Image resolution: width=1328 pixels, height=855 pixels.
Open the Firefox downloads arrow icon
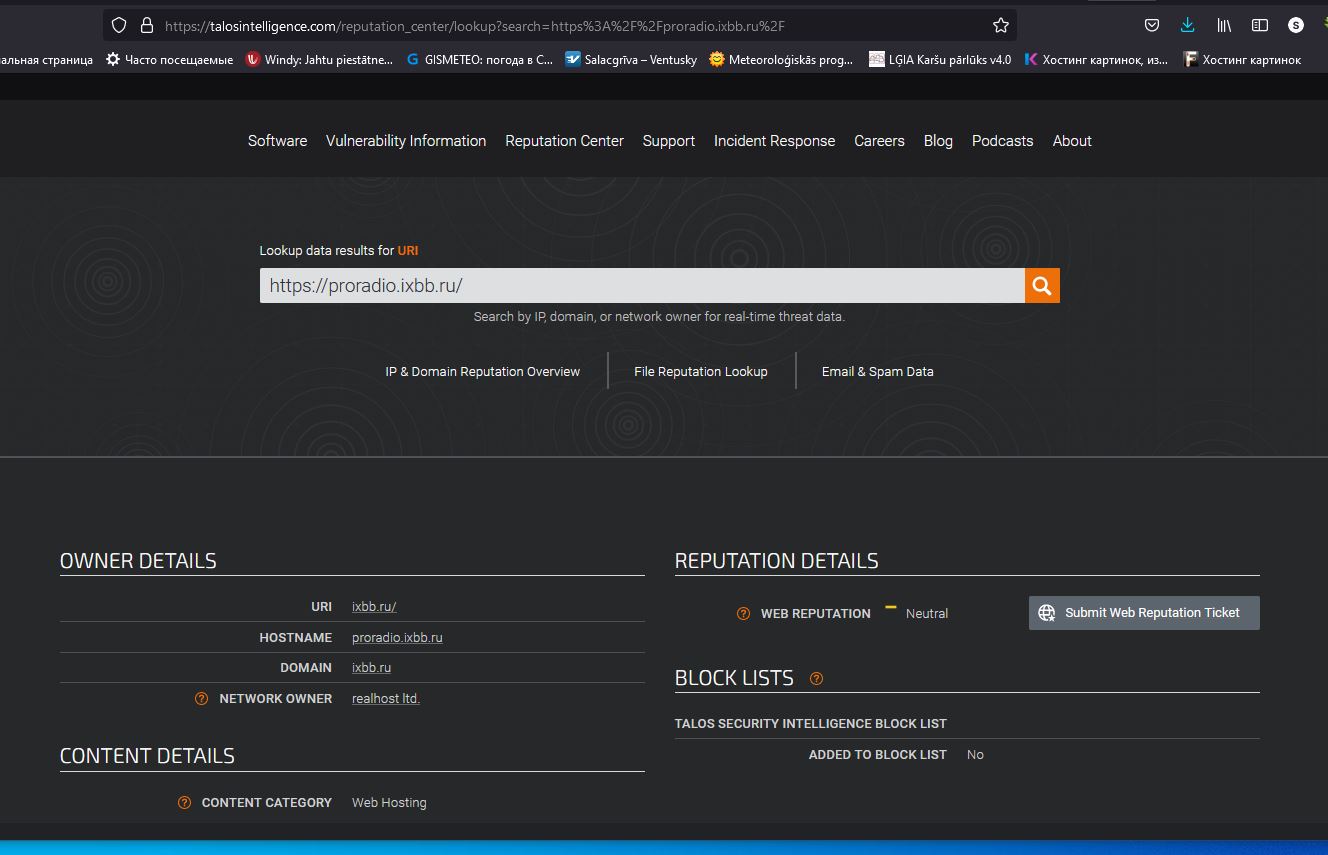tap(1187, 26)
